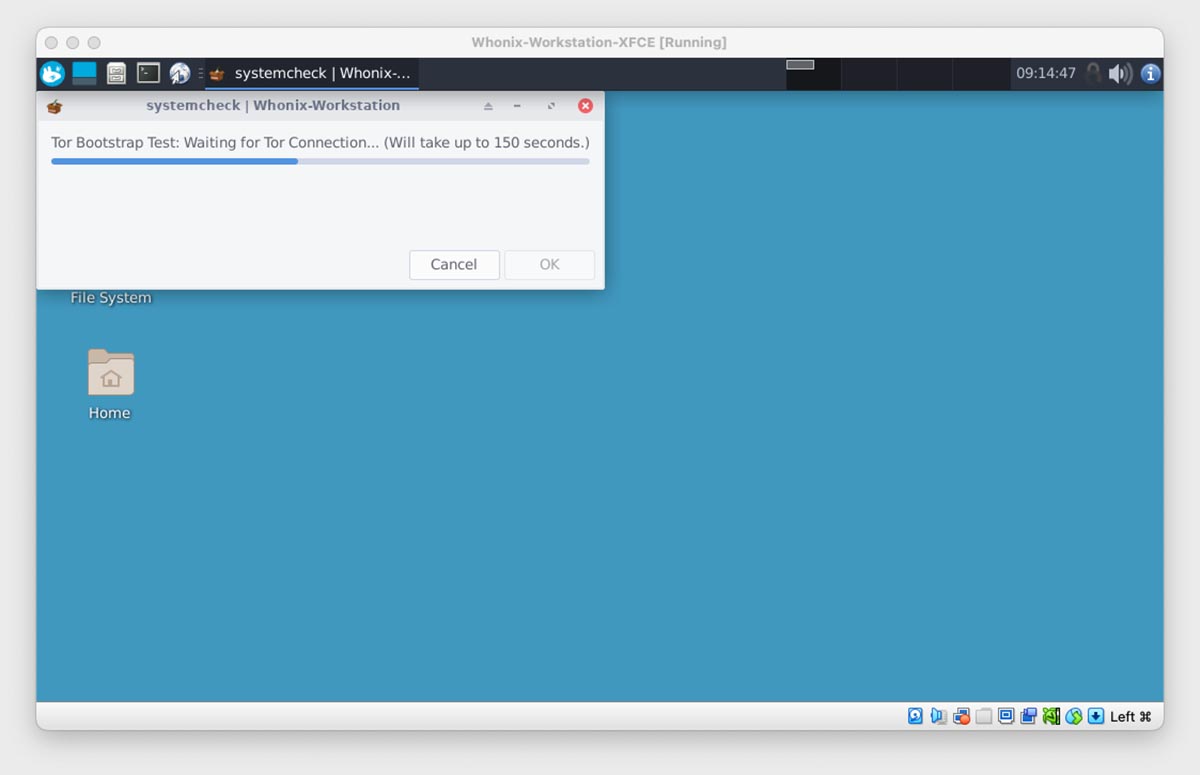Image resolution: width=1200 pixels, height=775 pixels.
Task: Switch to the second workspace in pager
Action: coord(868,73)
